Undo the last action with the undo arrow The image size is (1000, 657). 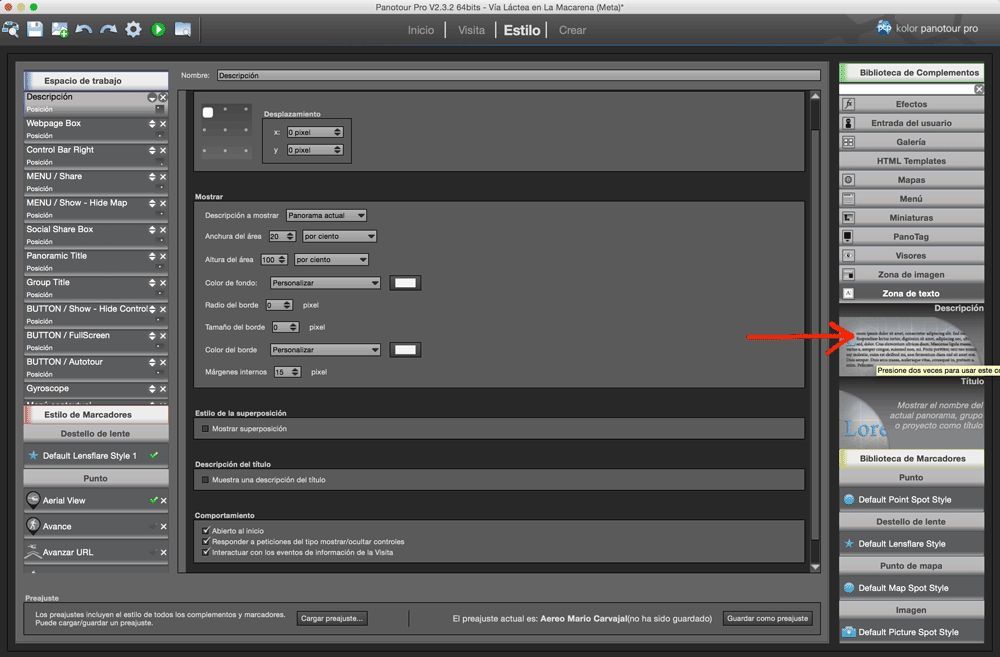click(84, 29)
